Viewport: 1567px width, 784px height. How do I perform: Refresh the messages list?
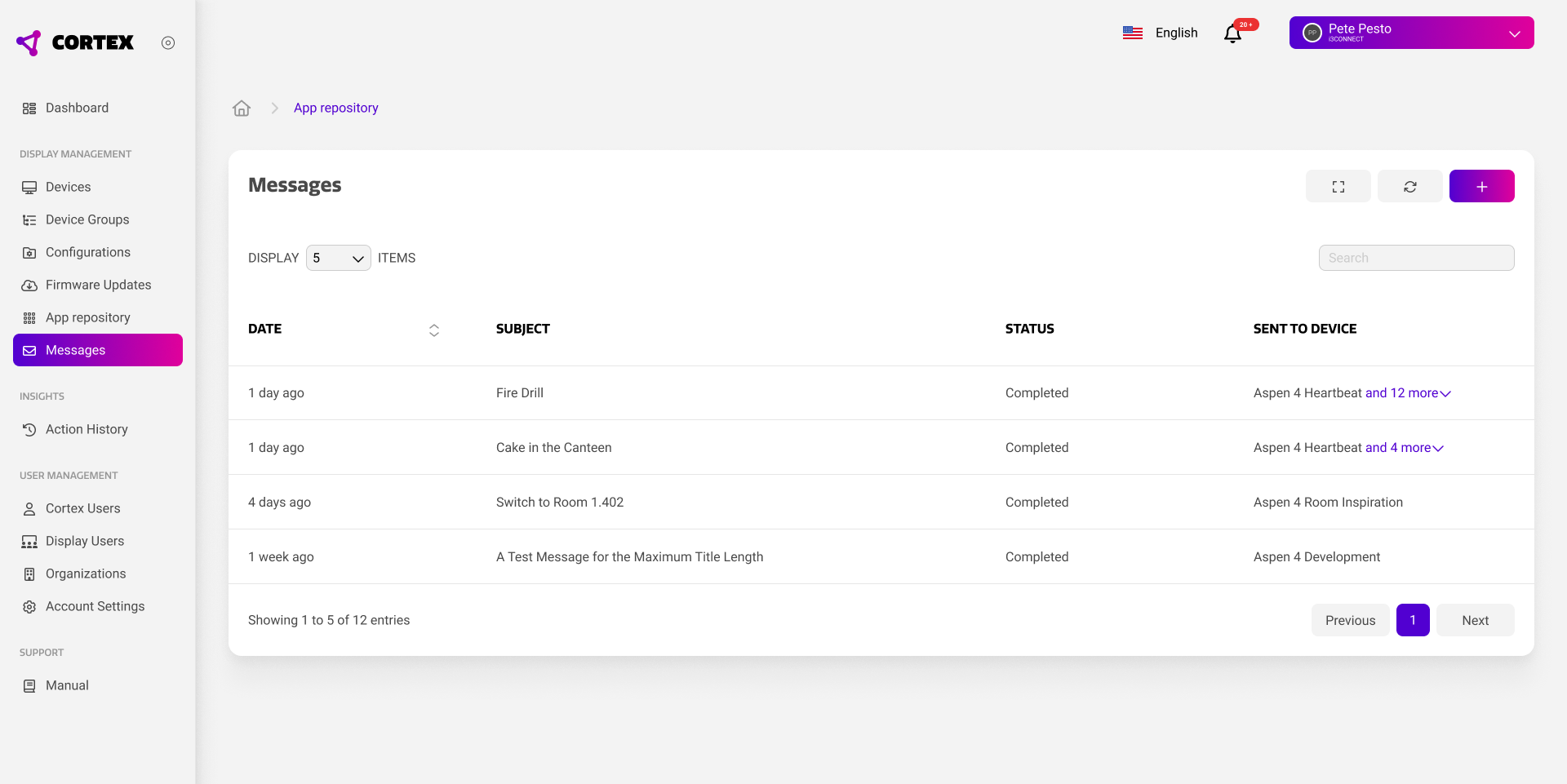coord(1409,186)
